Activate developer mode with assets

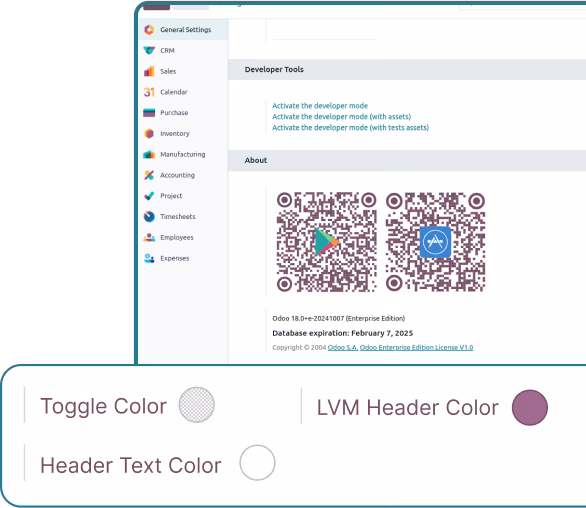coord(342,117)
